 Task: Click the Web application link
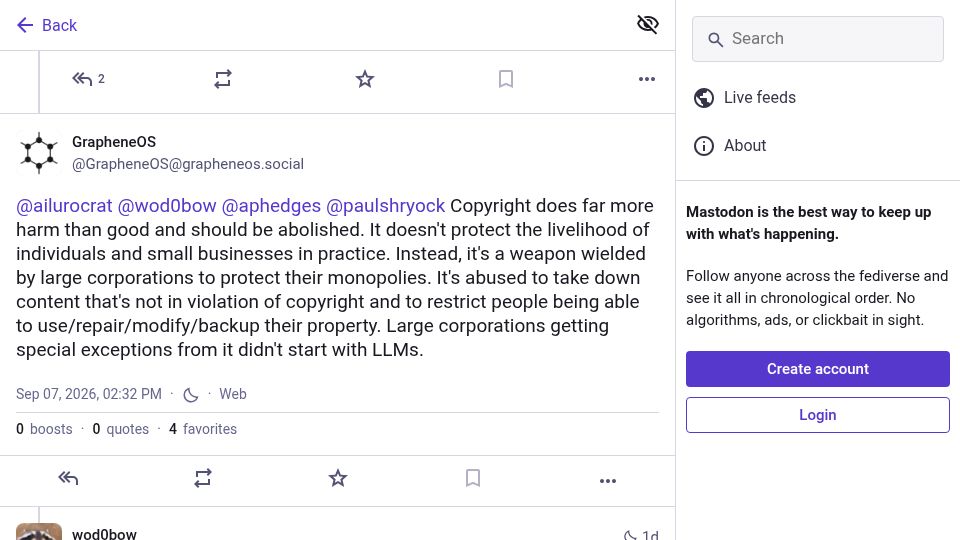233,394
